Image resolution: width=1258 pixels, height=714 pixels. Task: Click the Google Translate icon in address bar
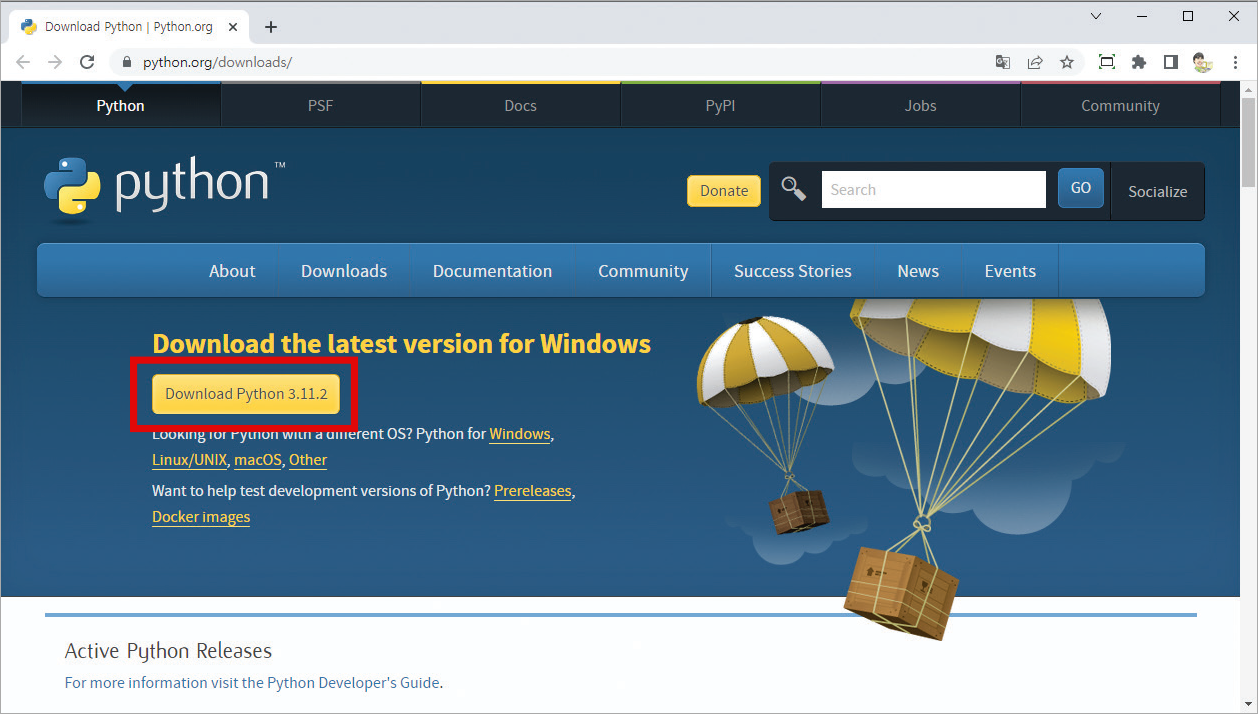[1002, 62]
